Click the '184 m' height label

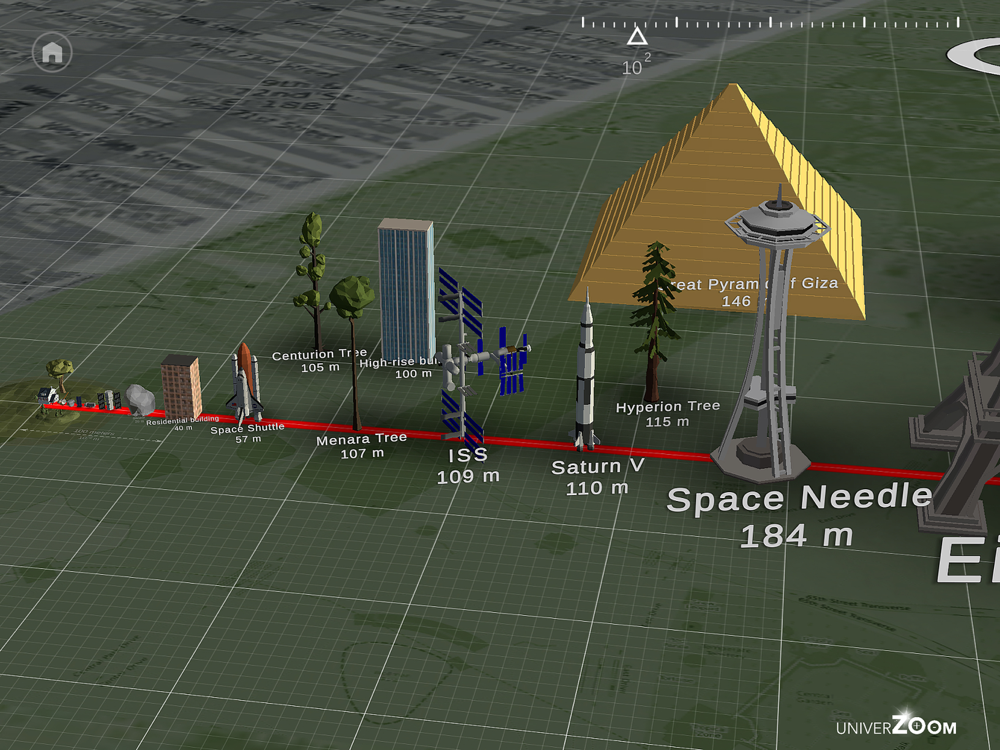coord(797,536)
